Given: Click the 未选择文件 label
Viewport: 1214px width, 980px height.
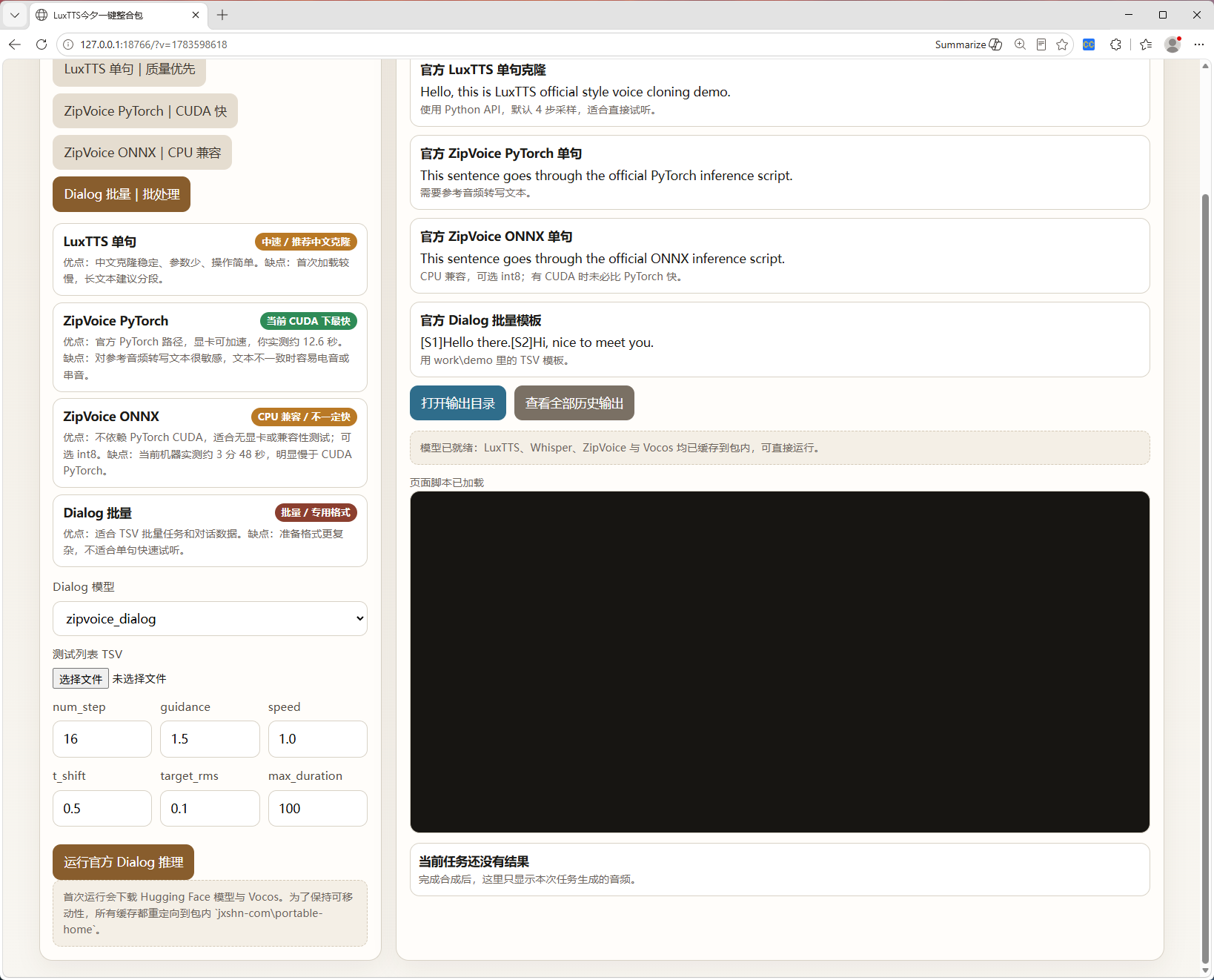Looking at the screenshot, I should point(139,679).
